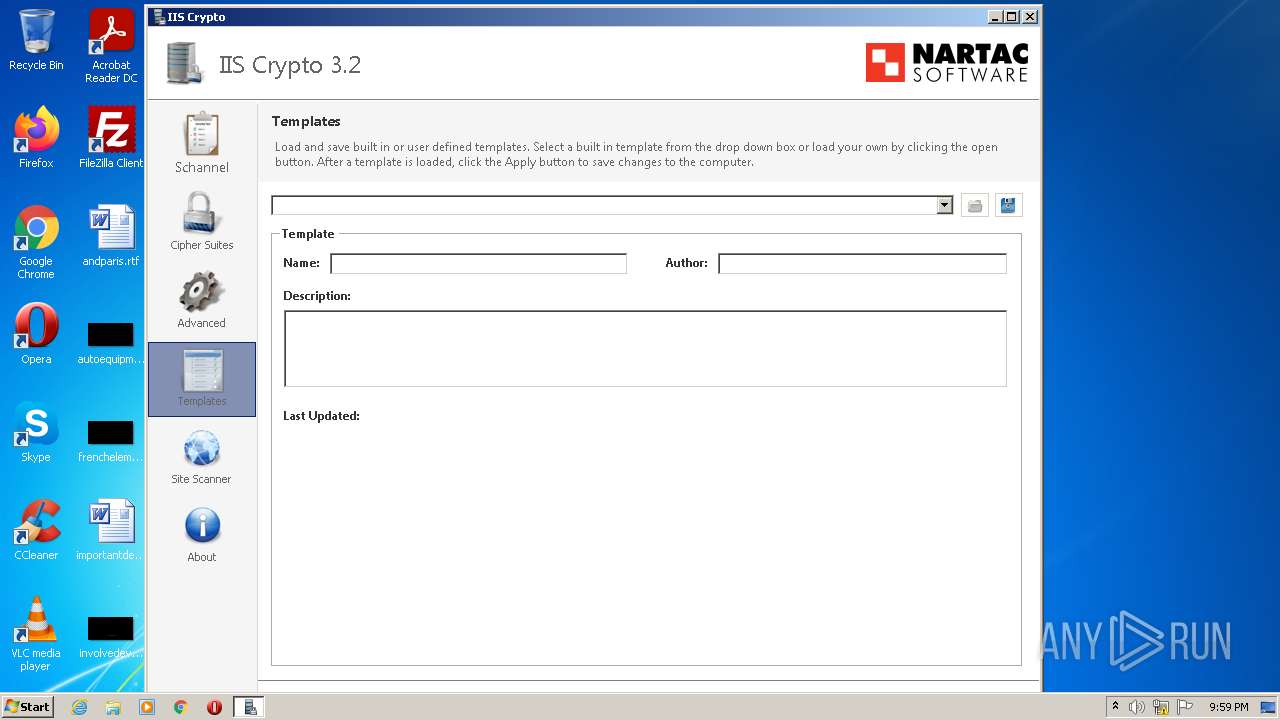Viewport: 1280px width, 720px height.
Task: Open Internet Explorer from taskbar
Action: [79, 707]
